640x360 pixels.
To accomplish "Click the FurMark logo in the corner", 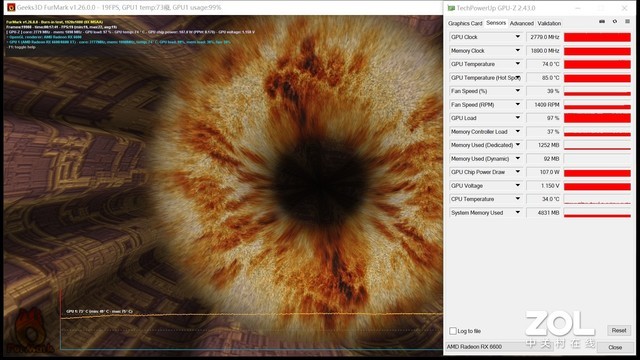I will click(29, 332).
